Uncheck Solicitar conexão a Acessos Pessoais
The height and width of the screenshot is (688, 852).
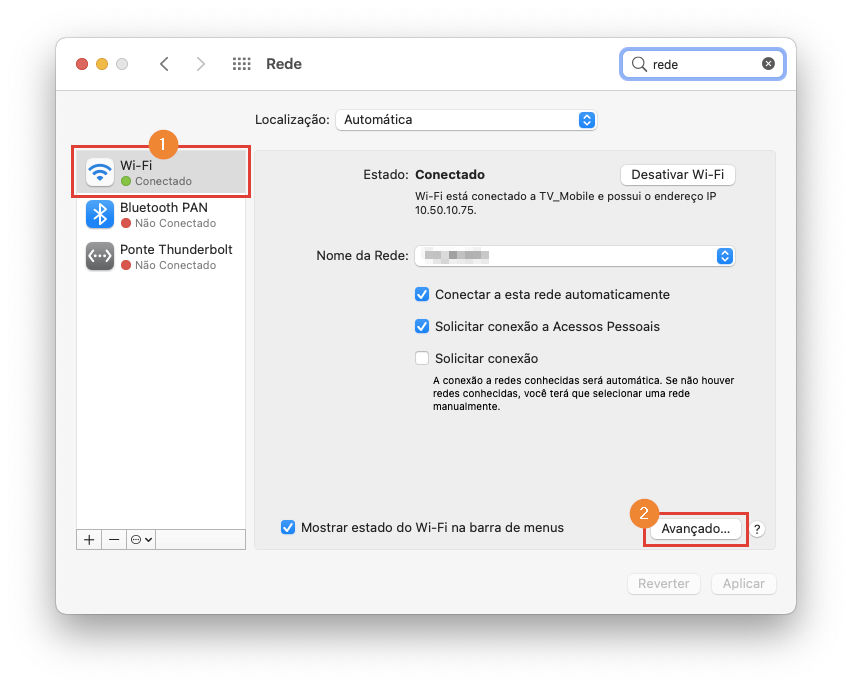point(422,327)
